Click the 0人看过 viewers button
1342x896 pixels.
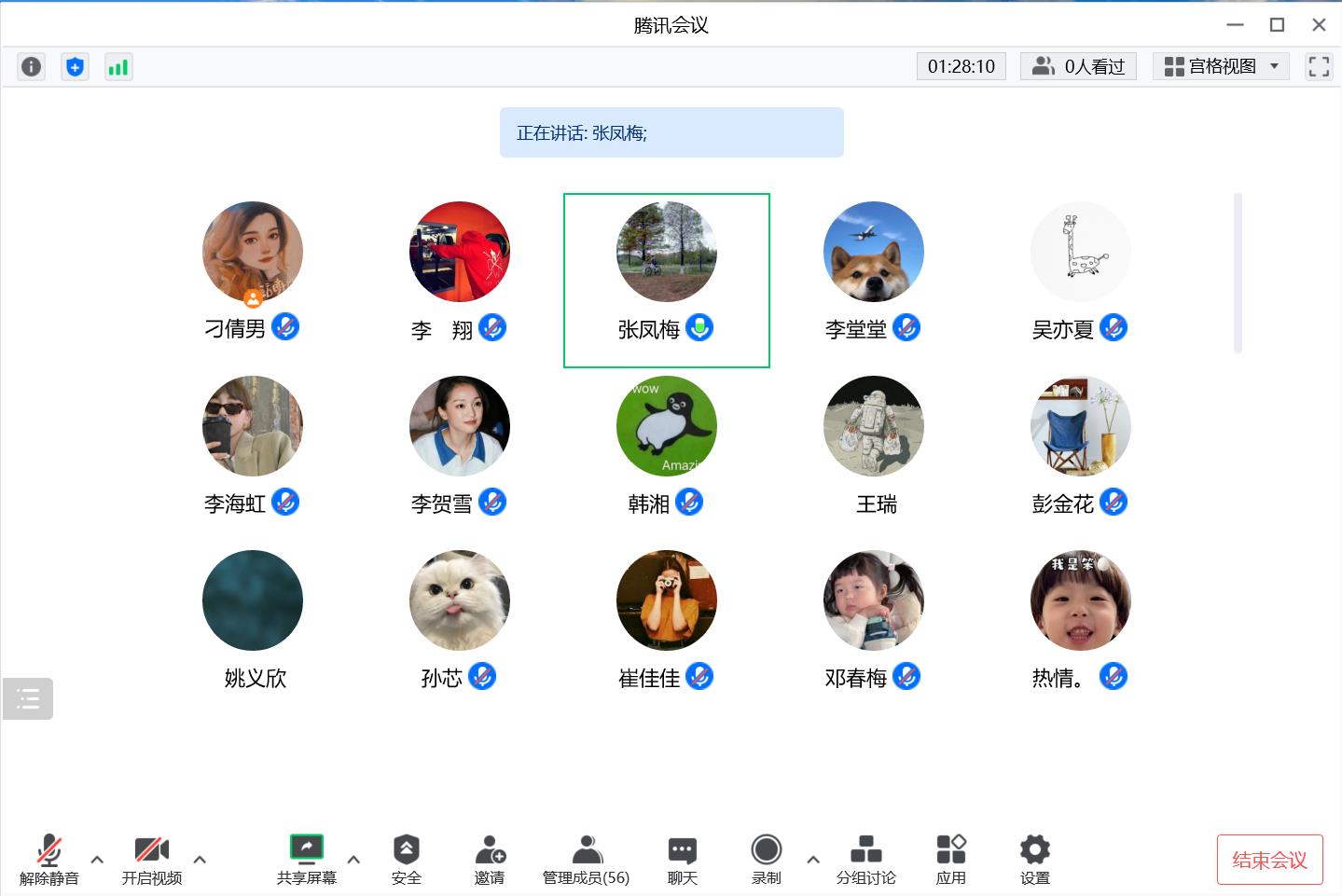[x=1078, y=66]
